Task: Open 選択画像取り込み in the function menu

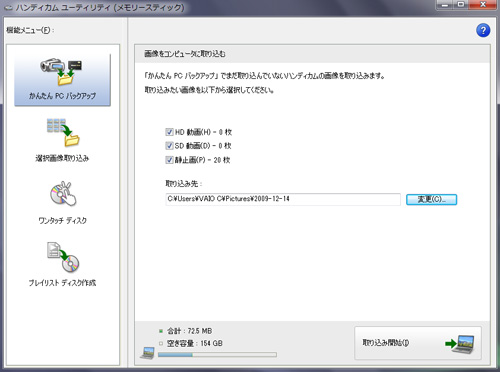Action: click(x=62, y=140)
